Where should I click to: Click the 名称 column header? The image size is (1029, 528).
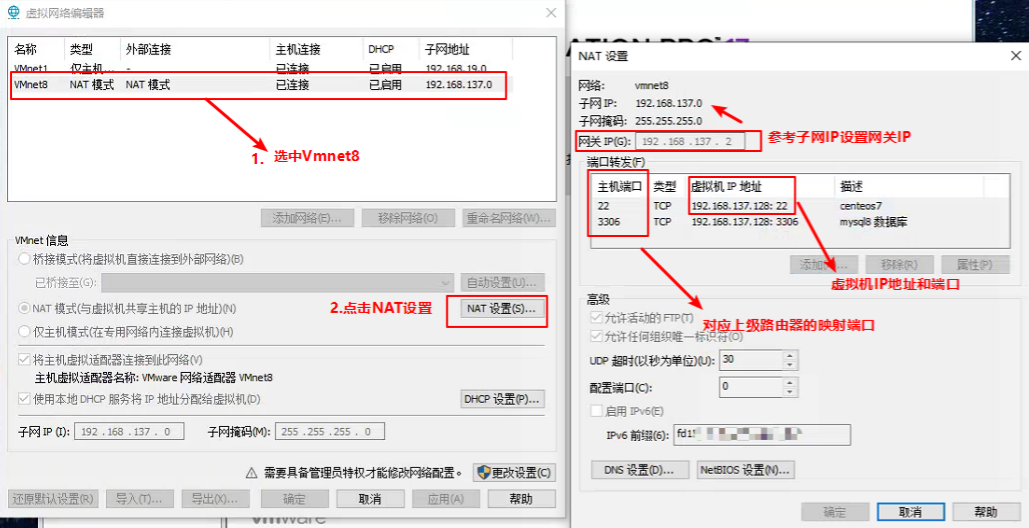(x=26, y=50)
